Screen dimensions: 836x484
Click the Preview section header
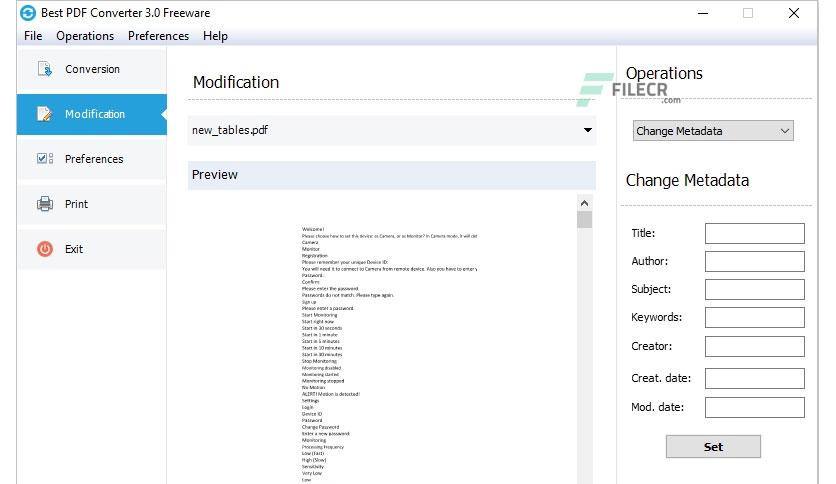pyautogui.click(x=391, y=175)
